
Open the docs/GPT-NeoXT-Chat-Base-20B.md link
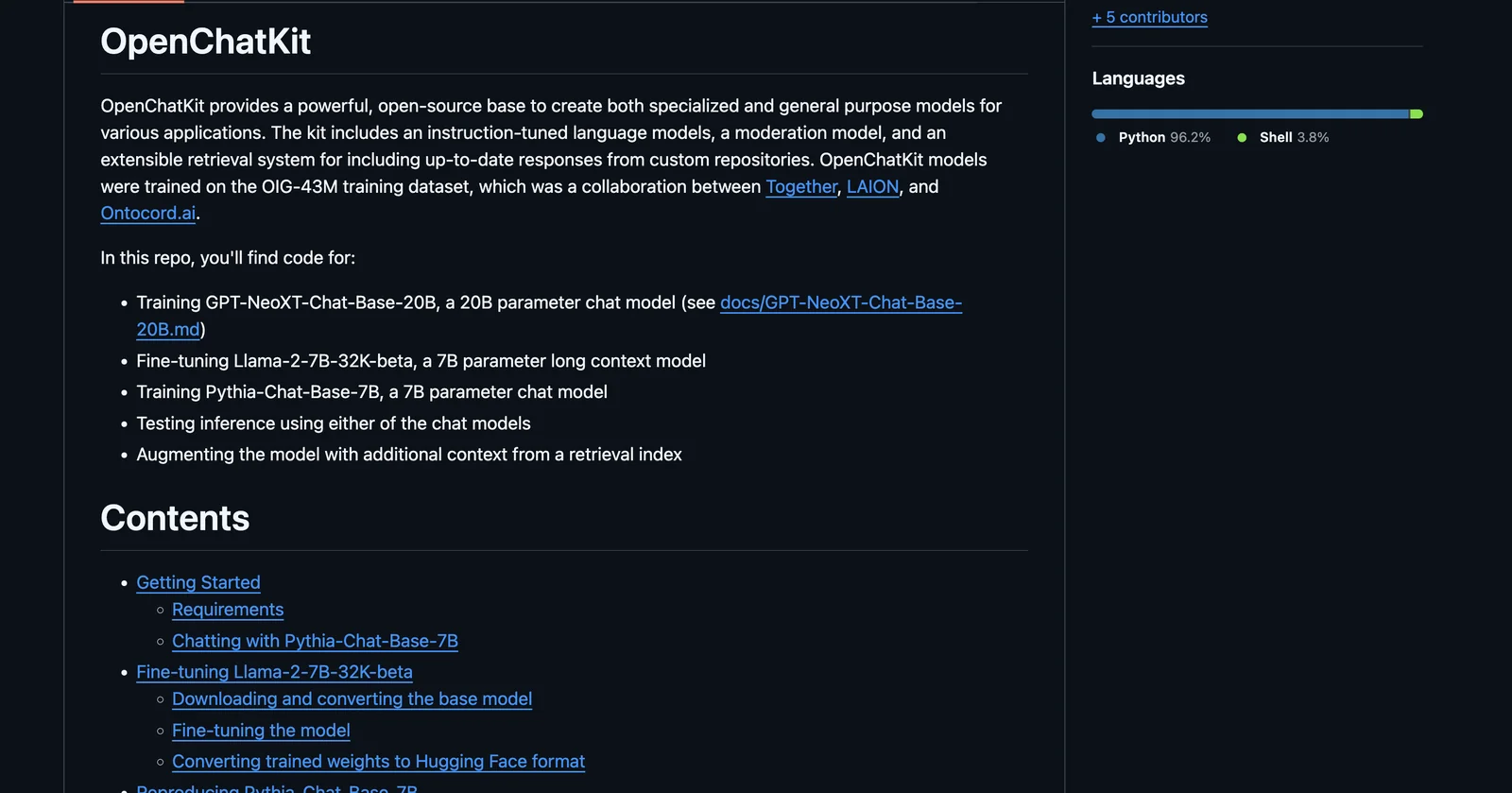(840, 303)
